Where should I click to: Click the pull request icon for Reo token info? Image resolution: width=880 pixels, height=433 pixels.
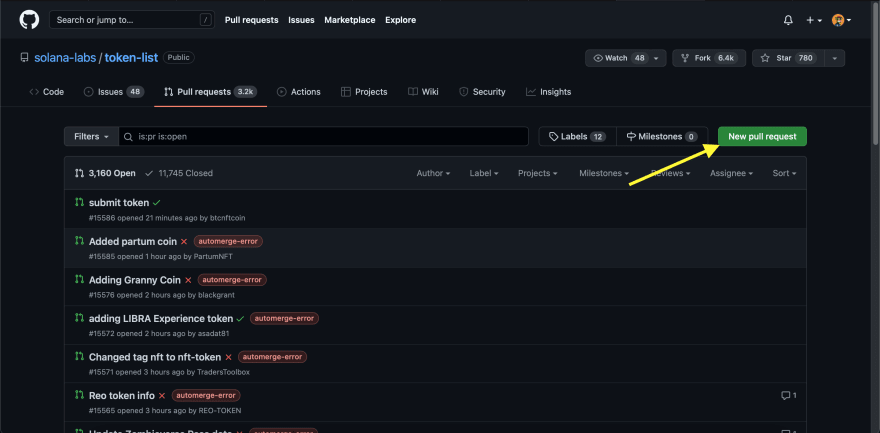[x=80, y=395]
